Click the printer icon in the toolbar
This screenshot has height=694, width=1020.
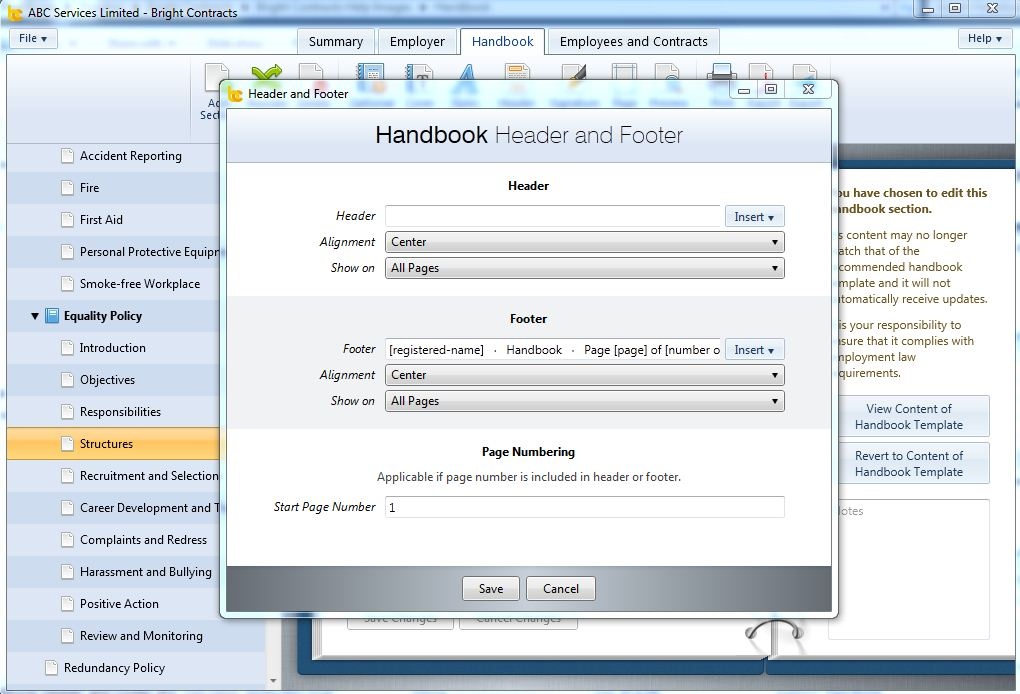pos(721,72)
